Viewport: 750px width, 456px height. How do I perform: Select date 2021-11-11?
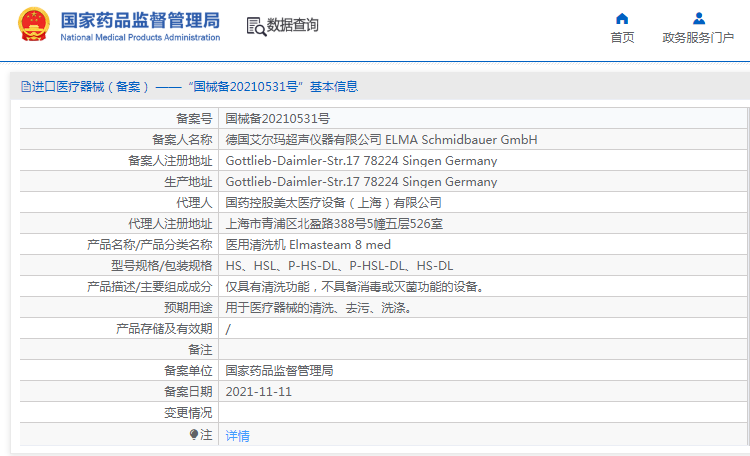pos(258,392)
